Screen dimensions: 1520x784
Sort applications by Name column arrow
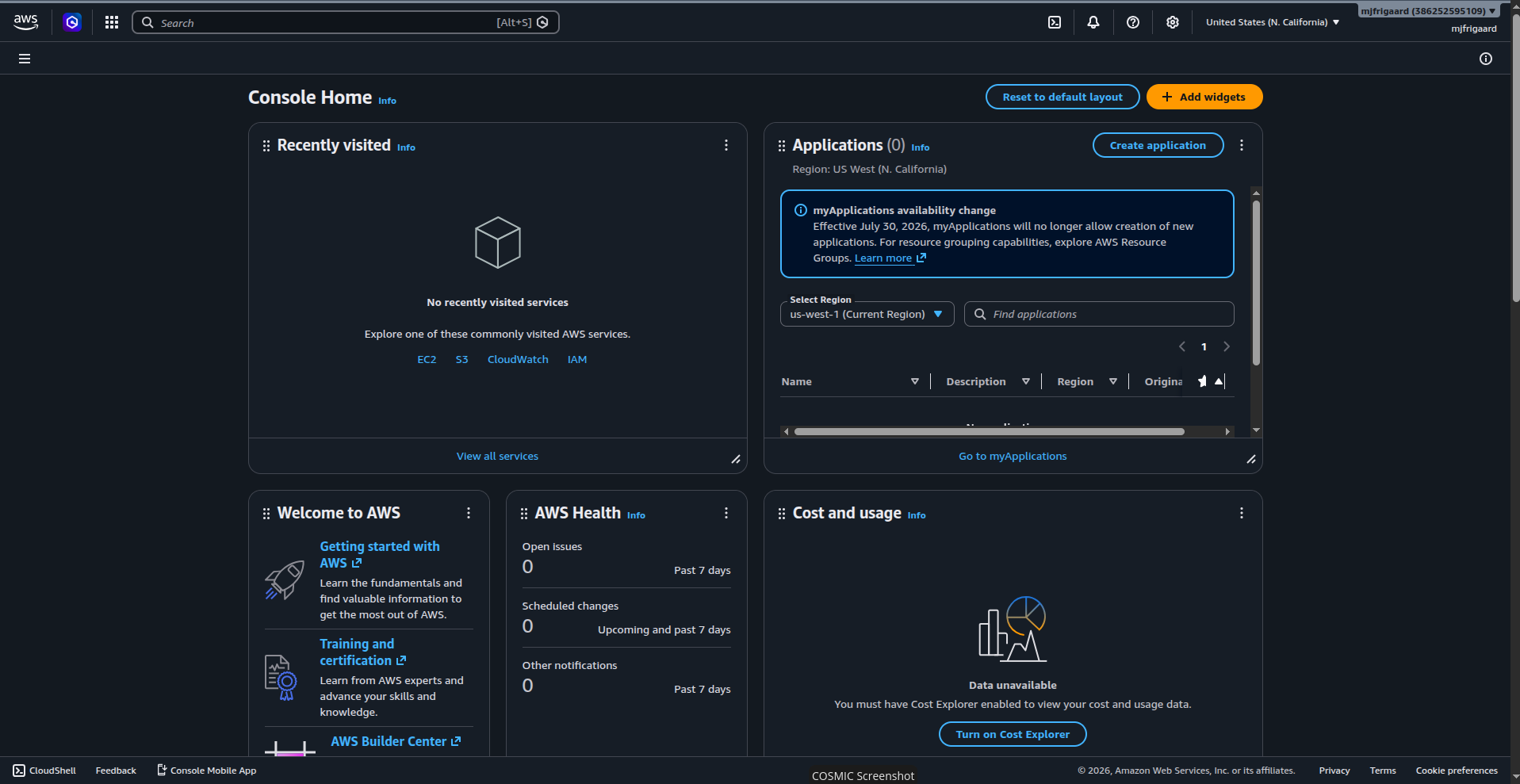point(915,381)
